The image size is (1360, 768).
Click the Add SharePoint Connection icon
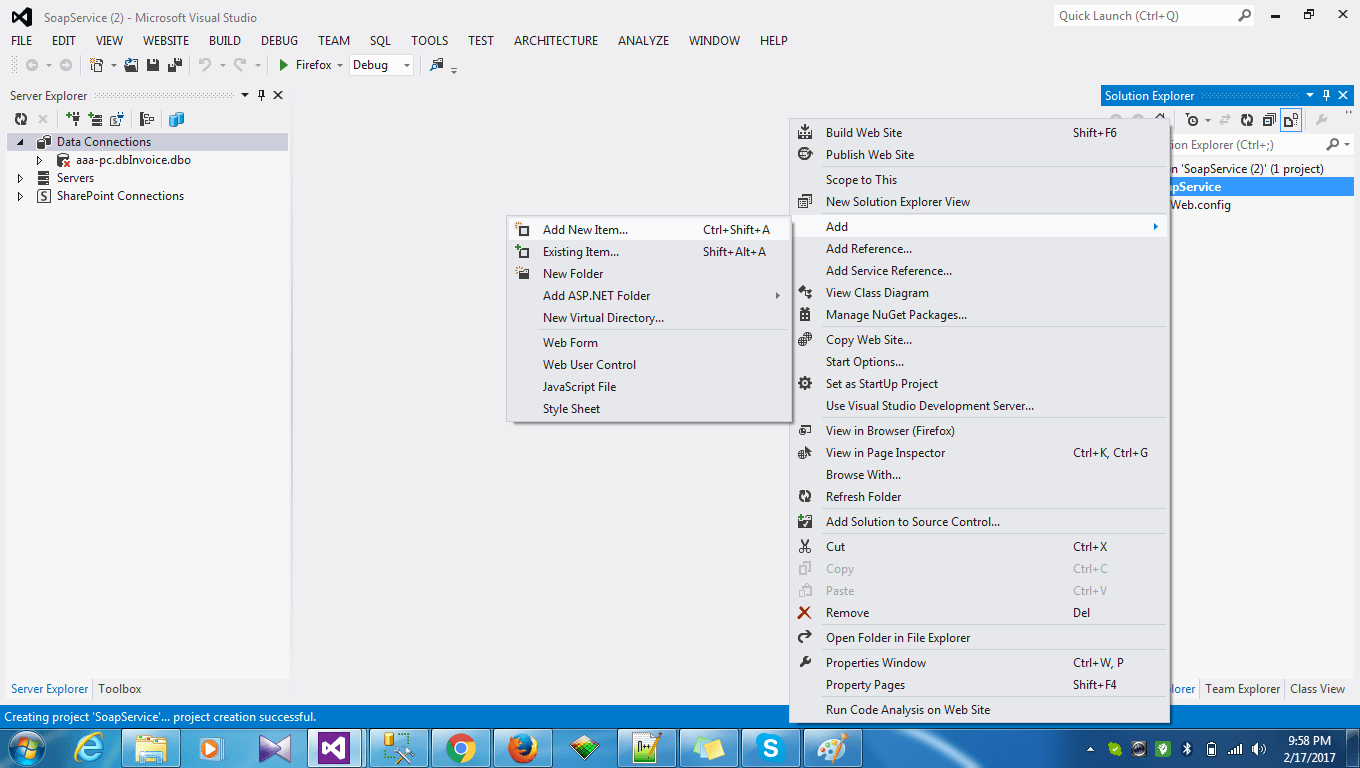117,119
